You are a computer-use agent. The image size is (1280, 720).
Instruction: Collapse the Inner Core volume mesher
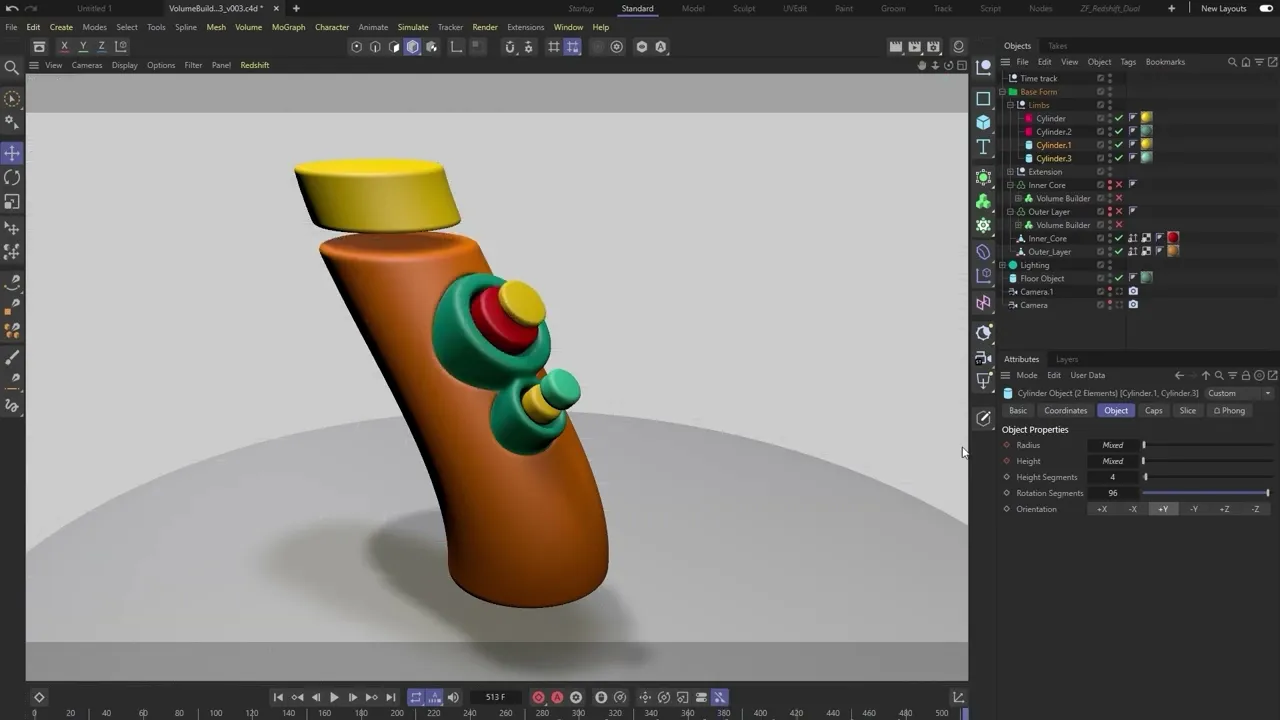click(x=1010, y=185)
